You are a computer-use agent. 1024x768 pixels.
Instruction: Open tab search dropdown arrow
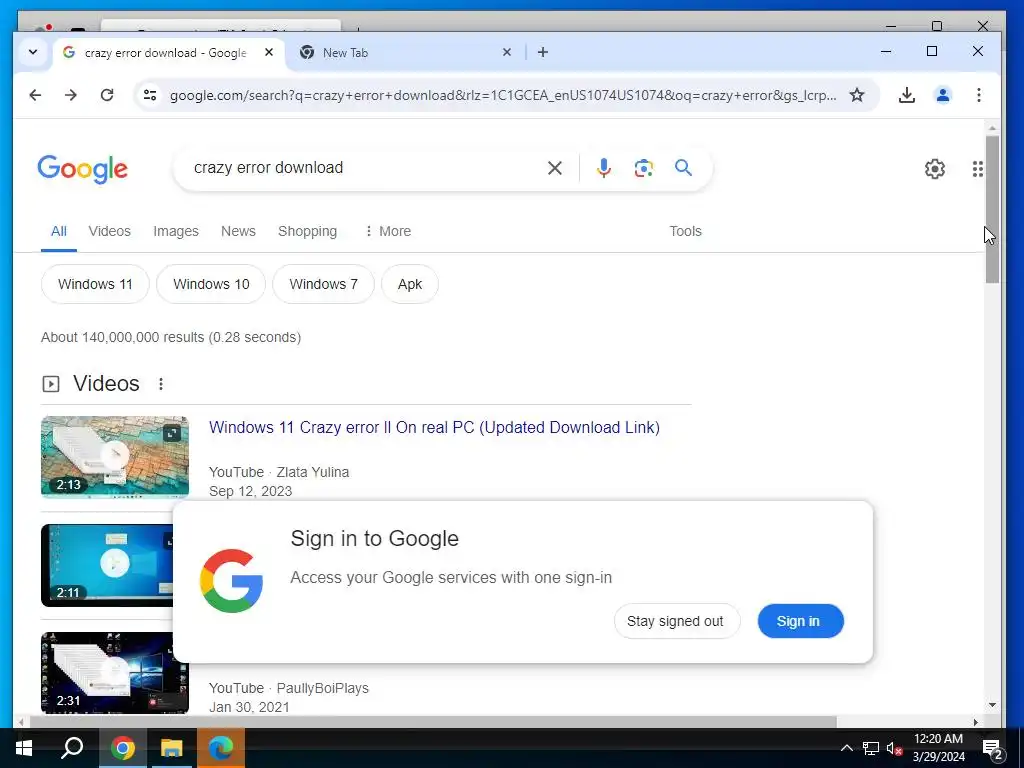click(33, 52)
